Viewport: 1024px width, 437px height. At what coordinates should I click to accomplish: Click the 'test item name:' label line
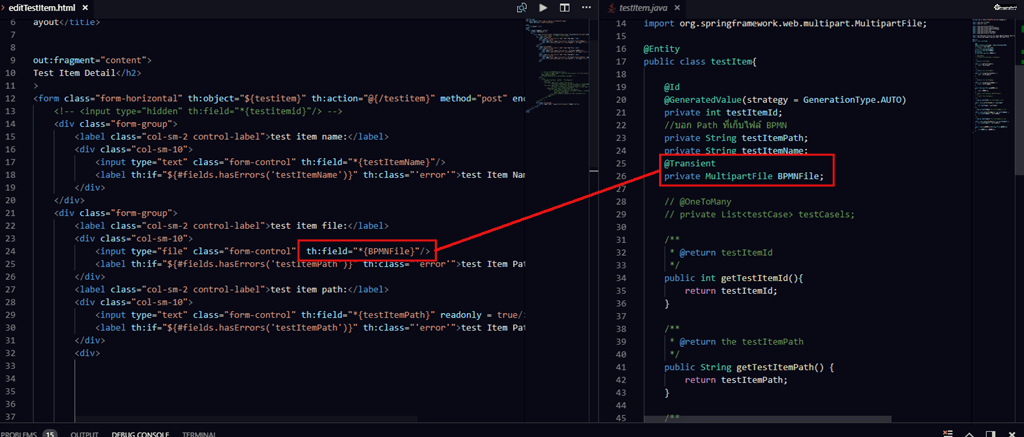(232, 137)
